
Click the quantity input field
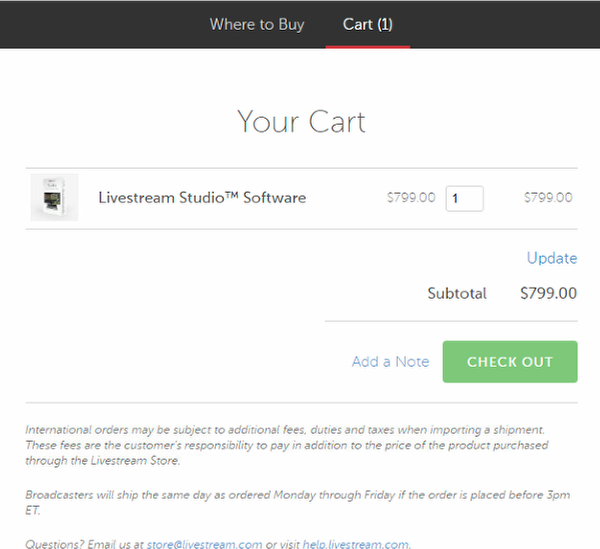pos(464,198)
